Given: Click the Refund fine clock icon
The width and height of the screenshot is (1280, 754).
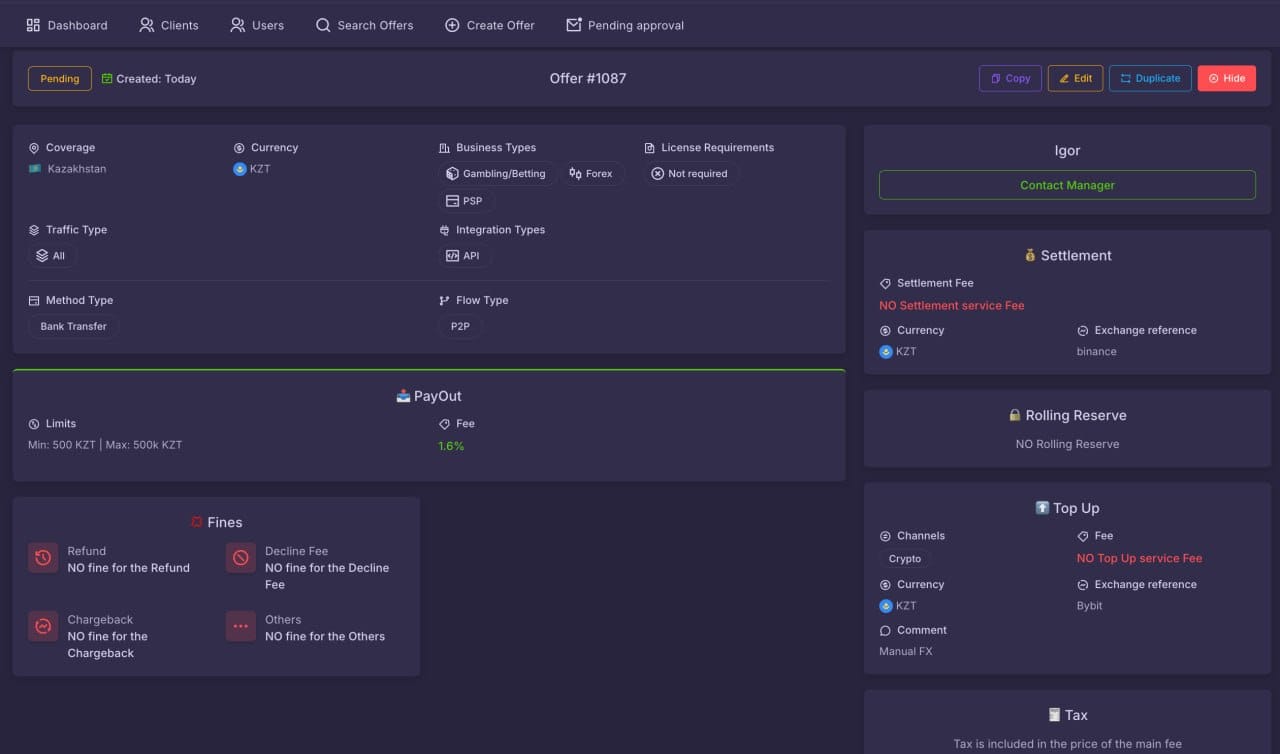Looking at the screenshot, I should (43, 558).
